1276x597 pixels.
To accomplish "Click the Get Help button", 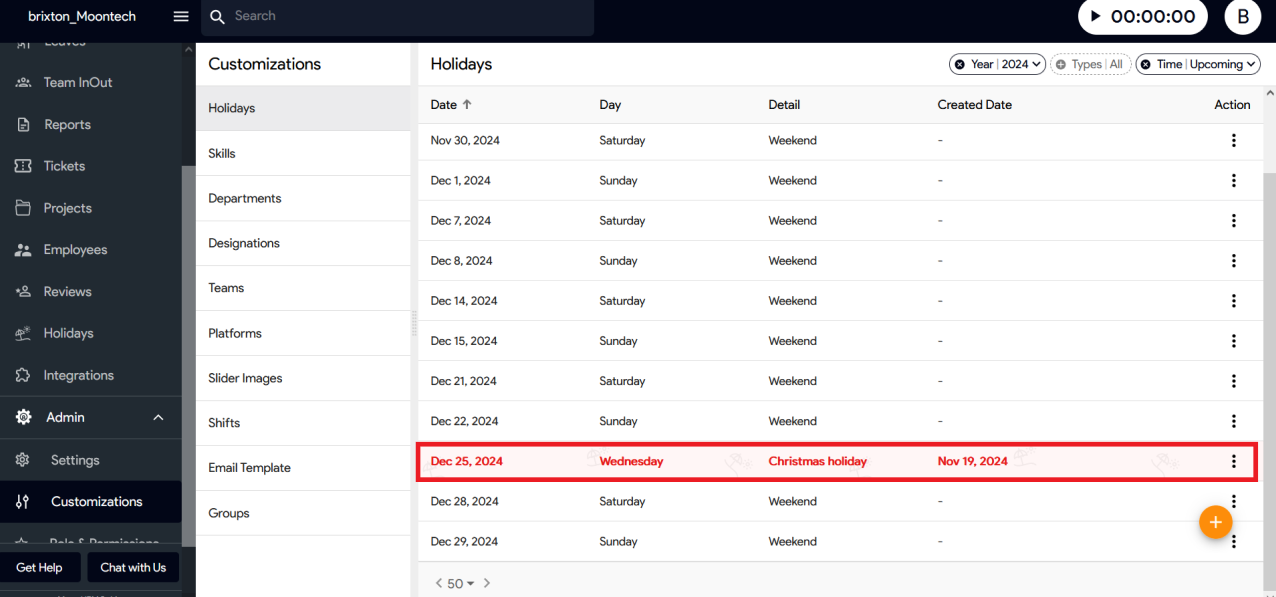I will tap(39, 567).
